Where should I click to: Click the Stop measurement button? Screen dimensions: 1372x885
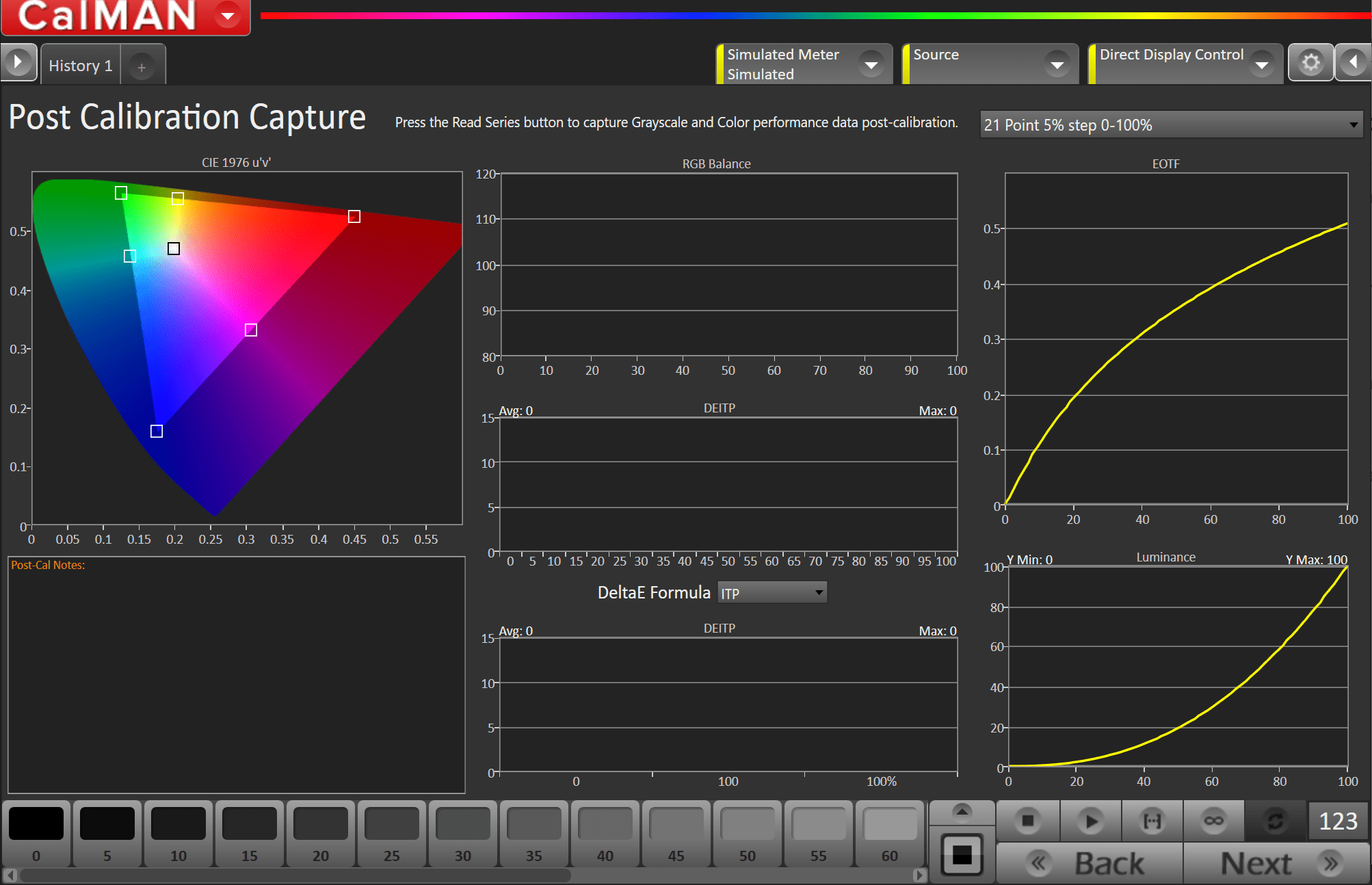click(x=1027, y=820)
